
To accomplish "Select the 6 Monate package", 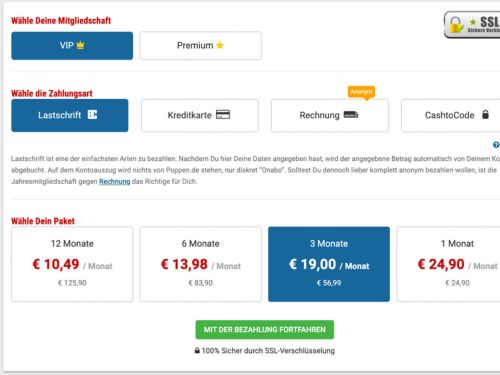I will (x=201, y=264).
